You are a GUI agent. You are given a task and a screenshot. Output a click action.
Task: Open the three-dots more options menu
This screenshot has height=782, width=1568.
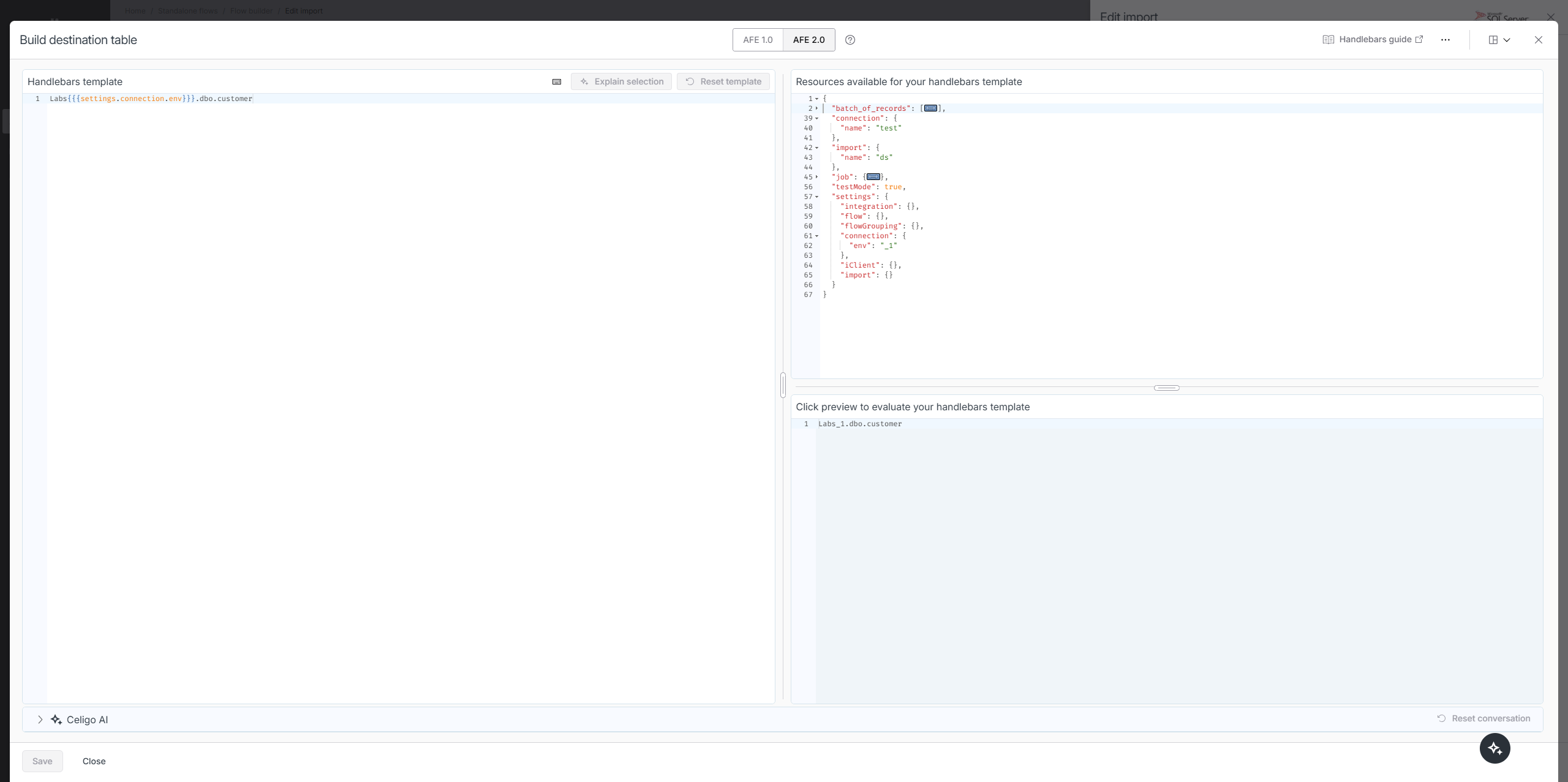point(1445,40)
